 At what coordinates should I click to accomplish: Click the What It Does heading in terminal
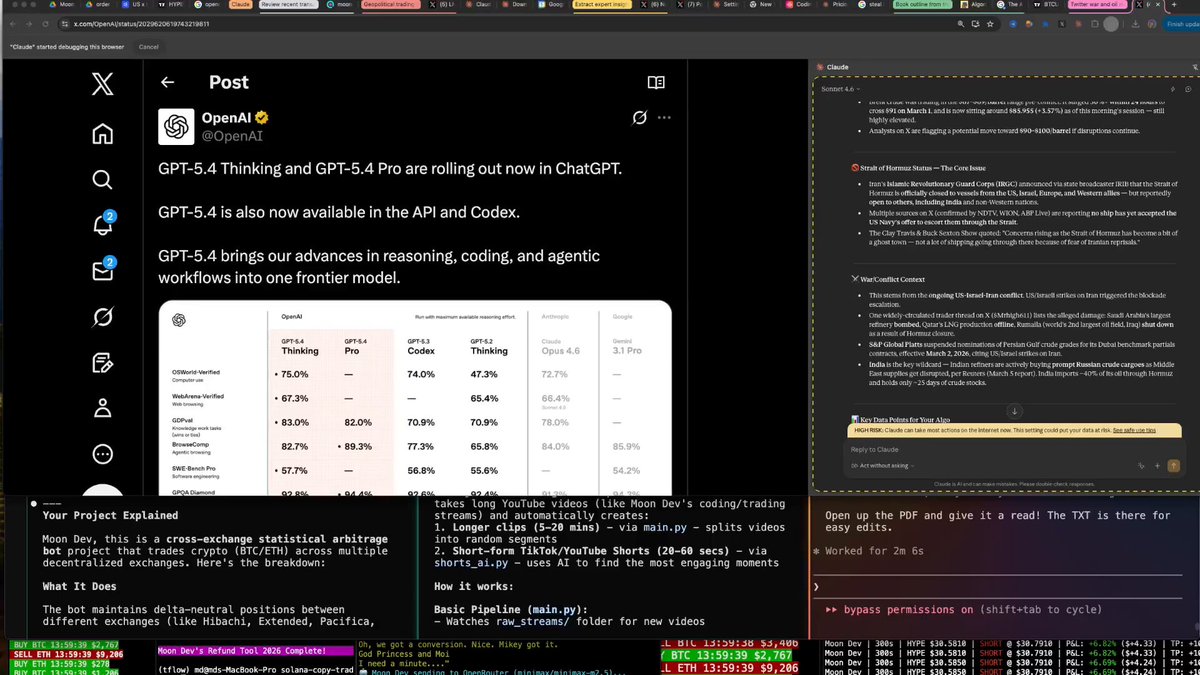tap(79, 586)
